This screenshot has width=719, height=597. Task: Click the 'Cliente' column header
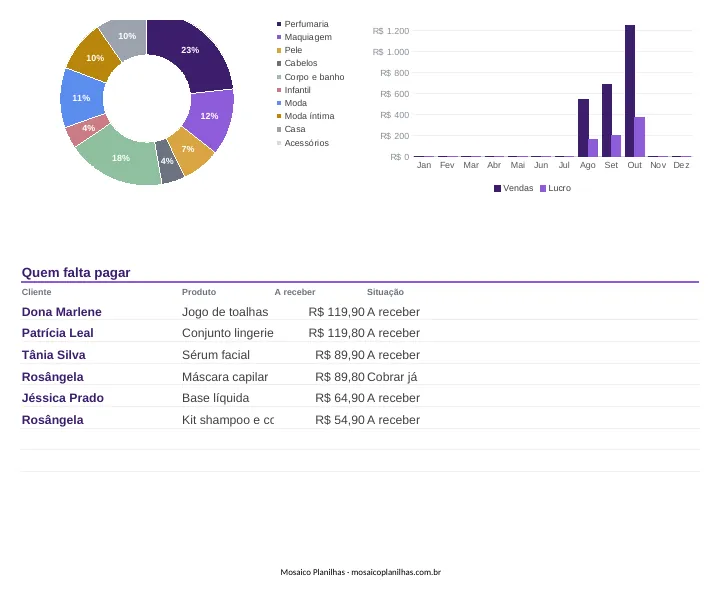pos(36,292)
